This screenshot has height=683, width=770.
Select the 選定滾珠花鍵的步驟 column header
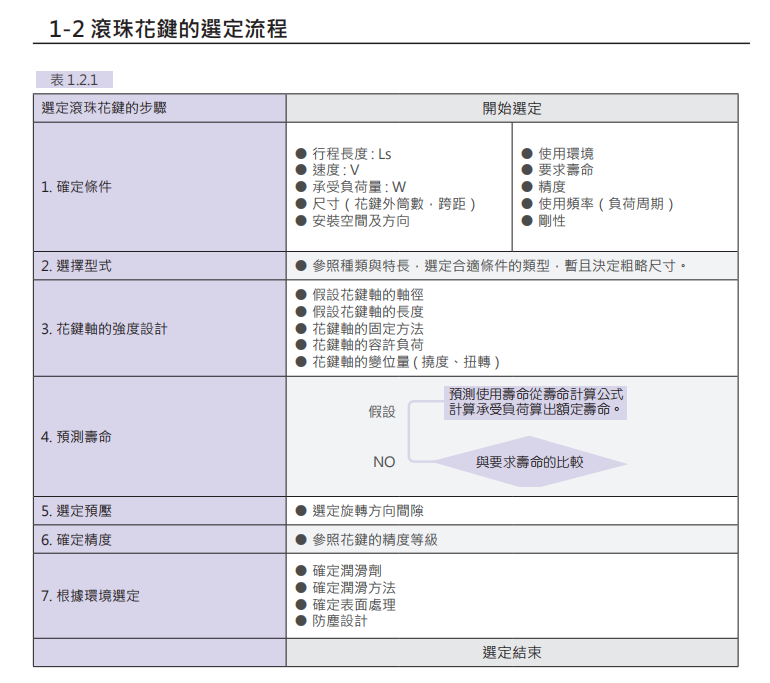click(x=104, y=108)
